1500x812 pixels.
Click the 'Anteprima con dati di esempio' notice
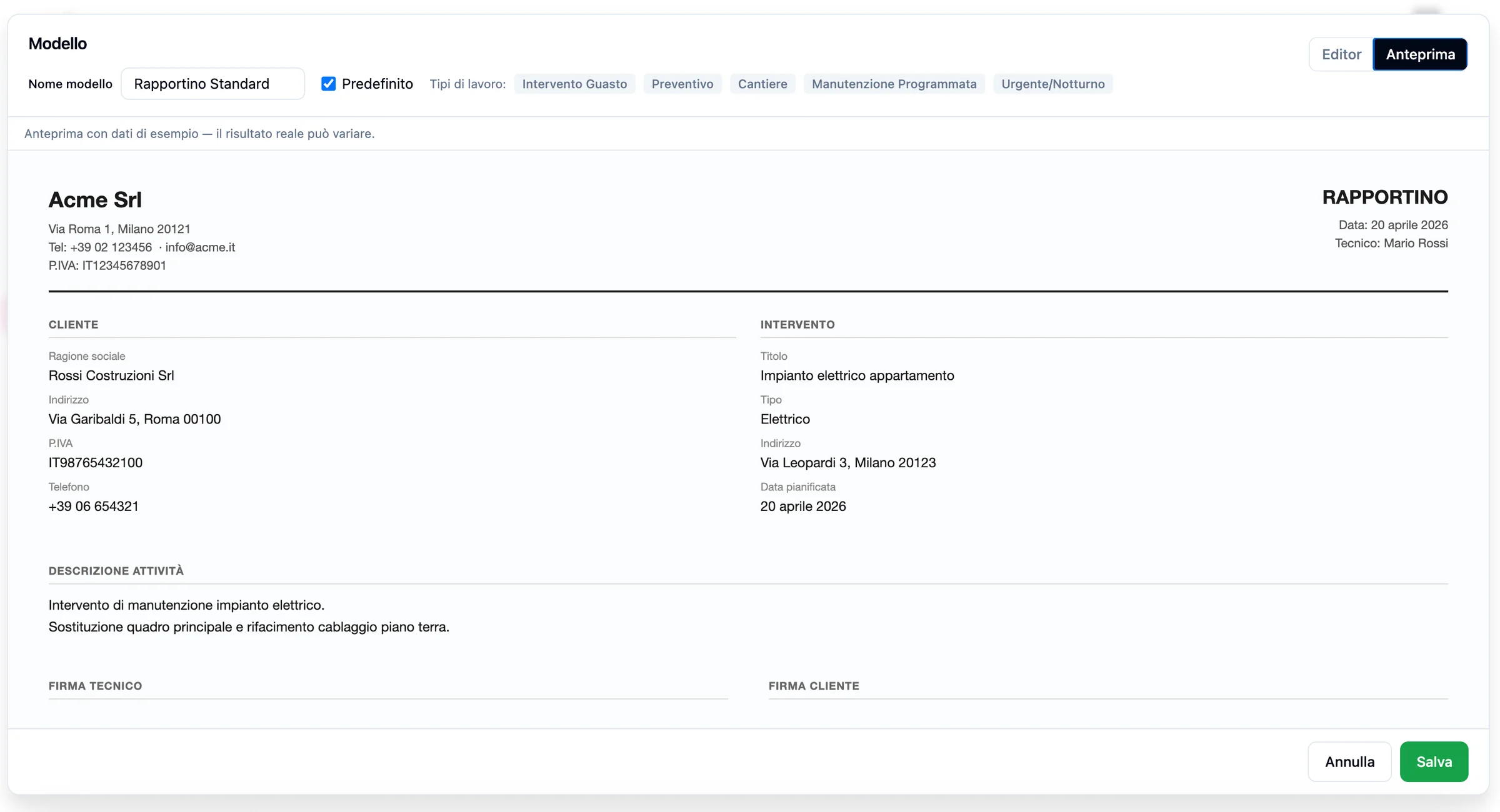tap(199, 134)
